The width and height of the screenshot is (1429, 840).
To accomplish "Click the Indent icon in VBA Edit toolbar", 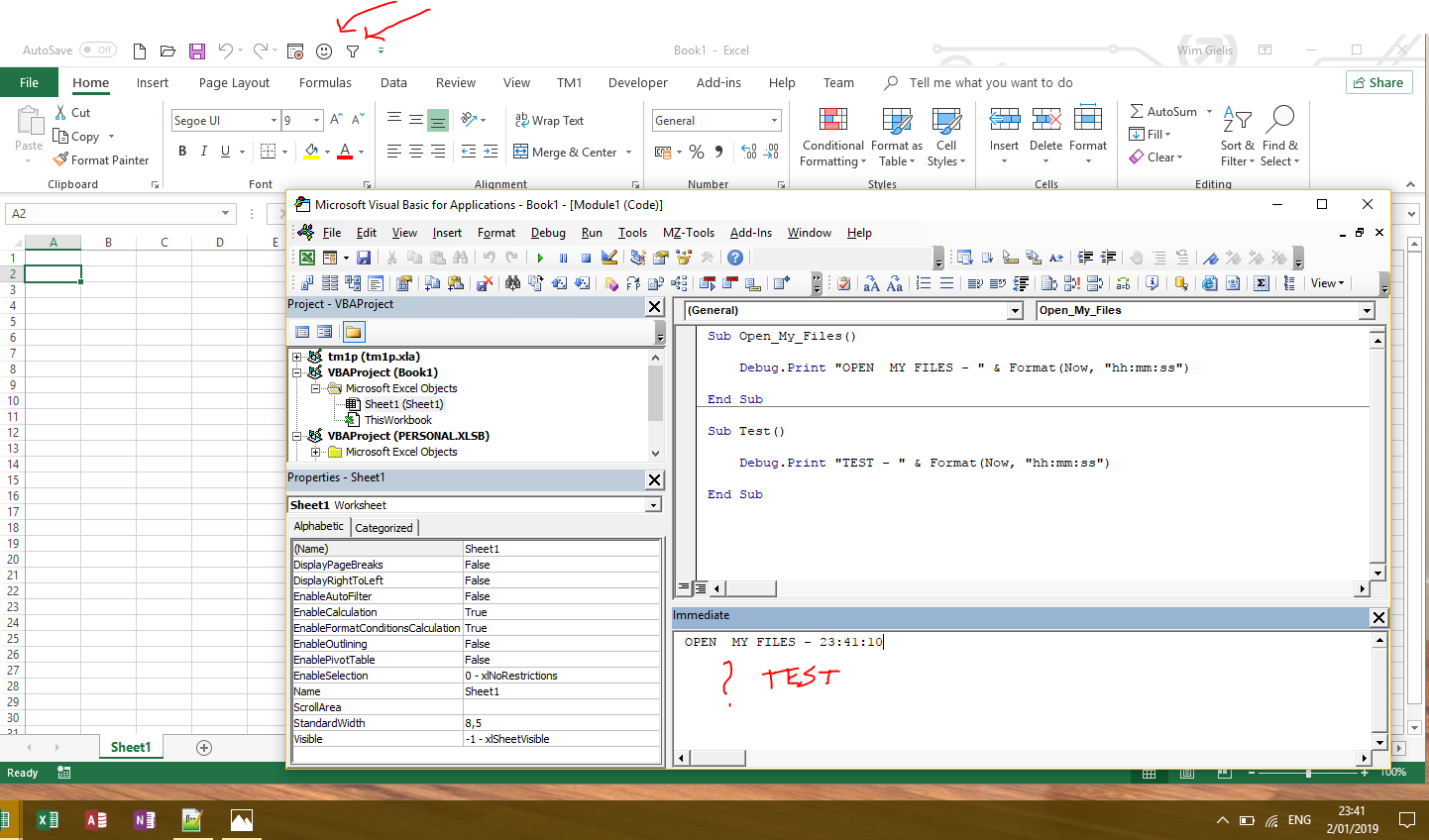I will (x=1085, y=258).
